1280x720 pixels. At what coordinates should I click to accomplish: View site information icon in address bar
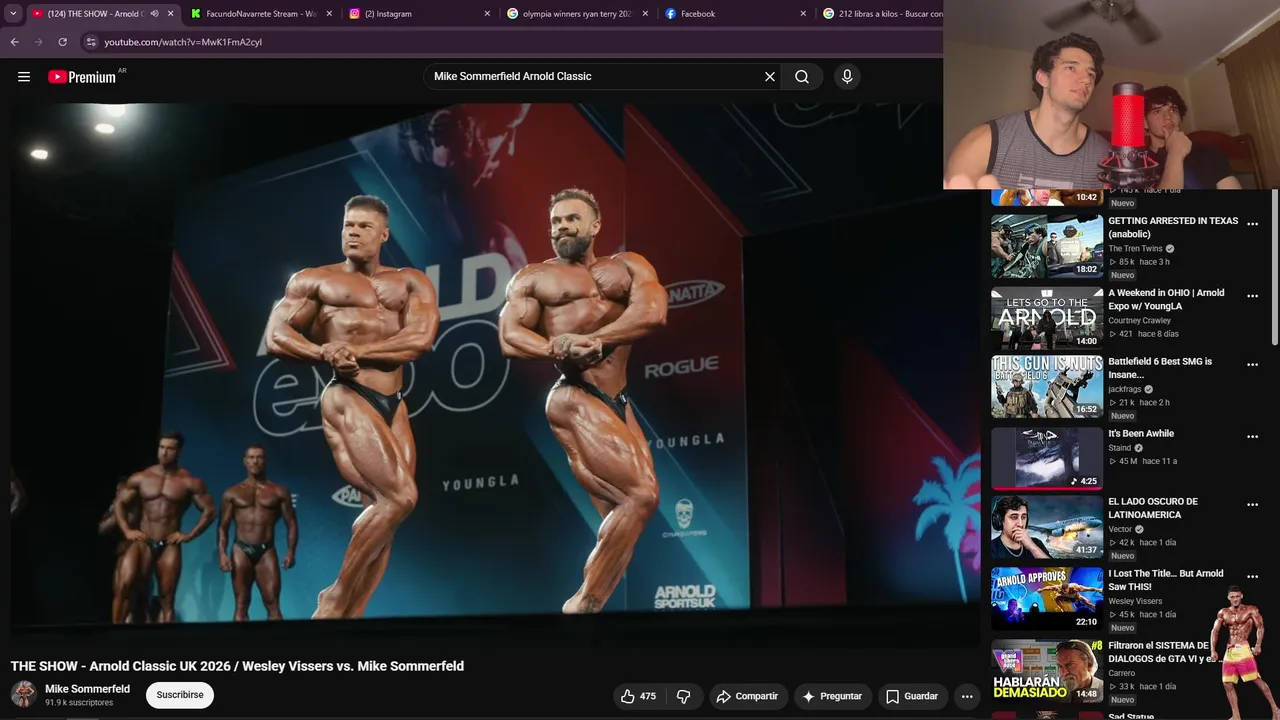pos(91,42)
